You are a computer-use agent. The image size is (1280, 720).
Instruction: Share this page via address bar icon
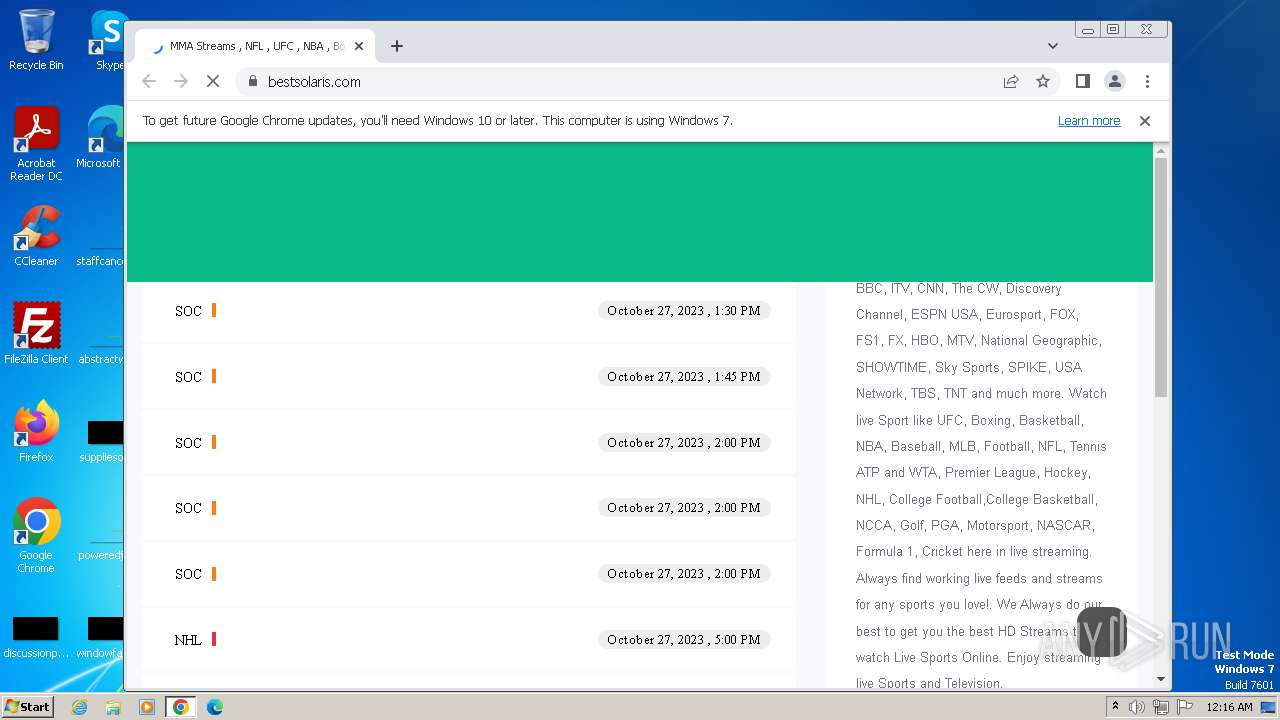pos(1011,82)
